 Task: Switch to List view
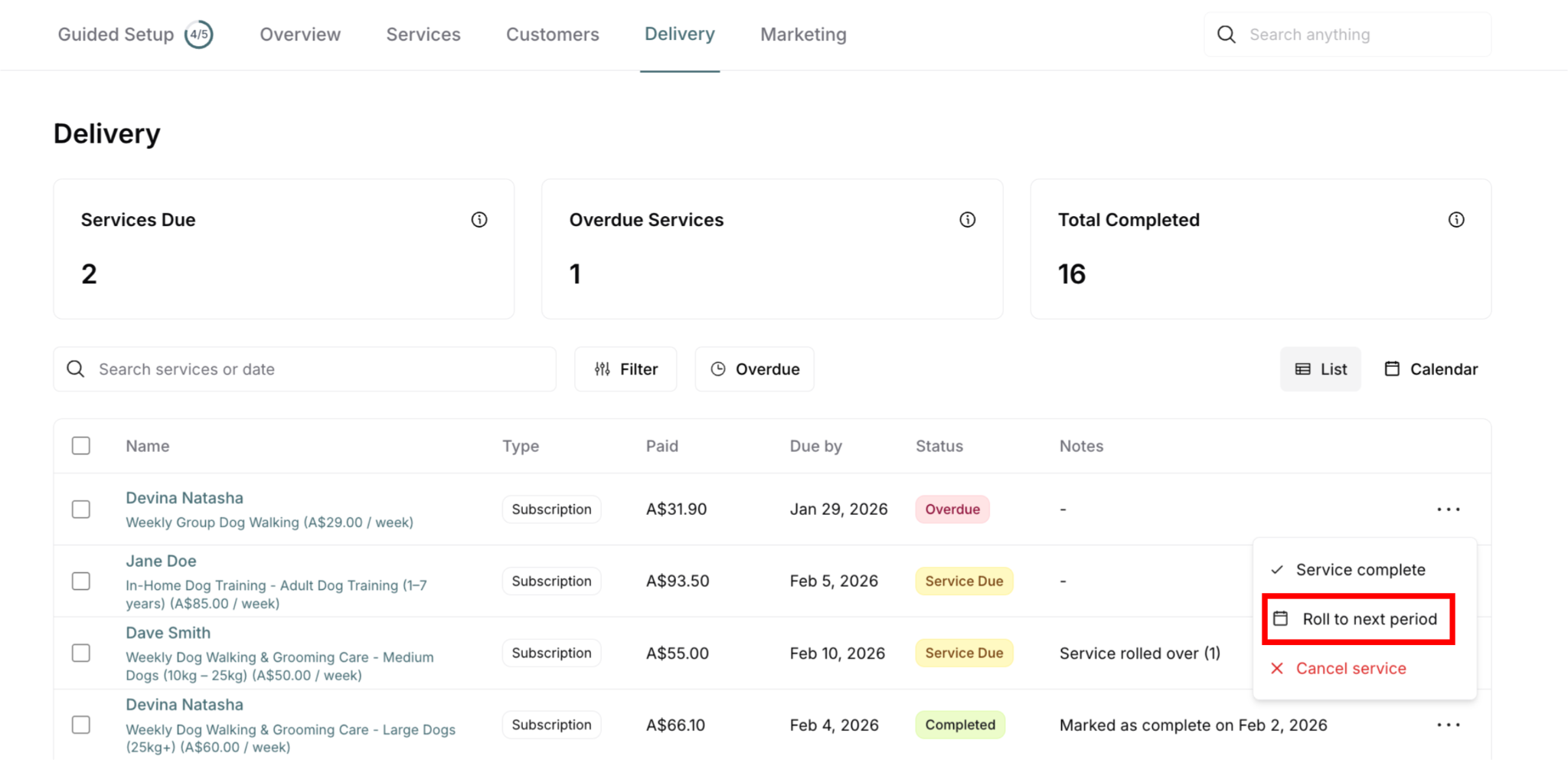[x=1321, y=369]
